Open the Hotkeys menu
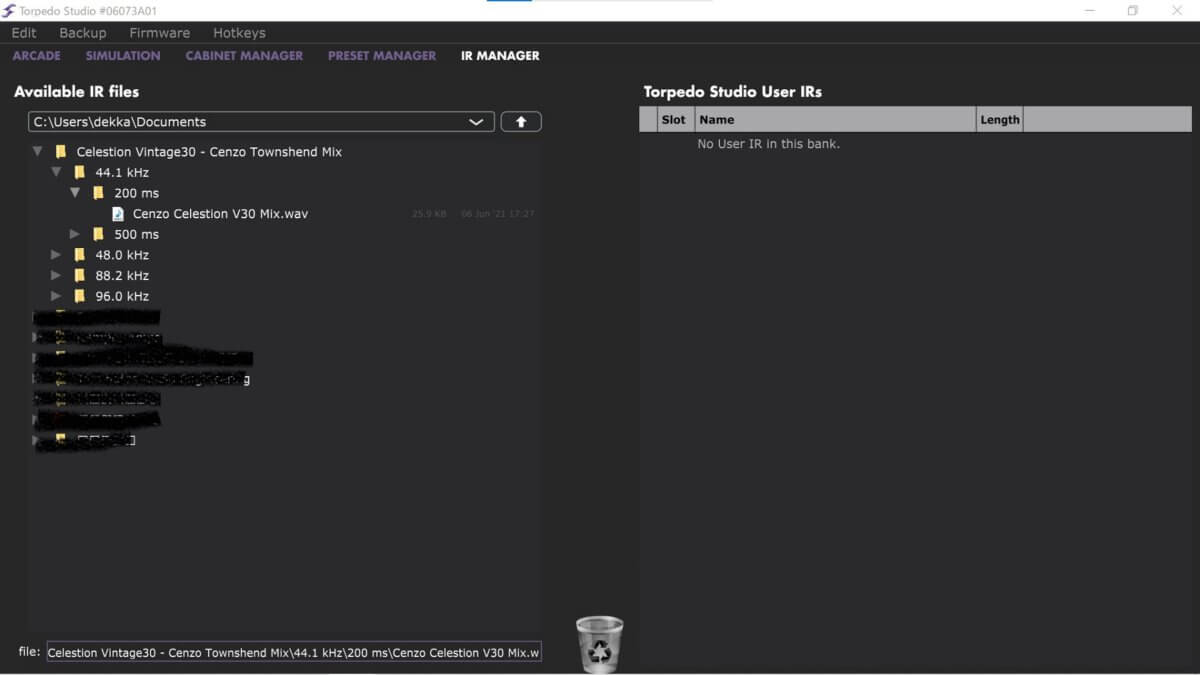 239,33
